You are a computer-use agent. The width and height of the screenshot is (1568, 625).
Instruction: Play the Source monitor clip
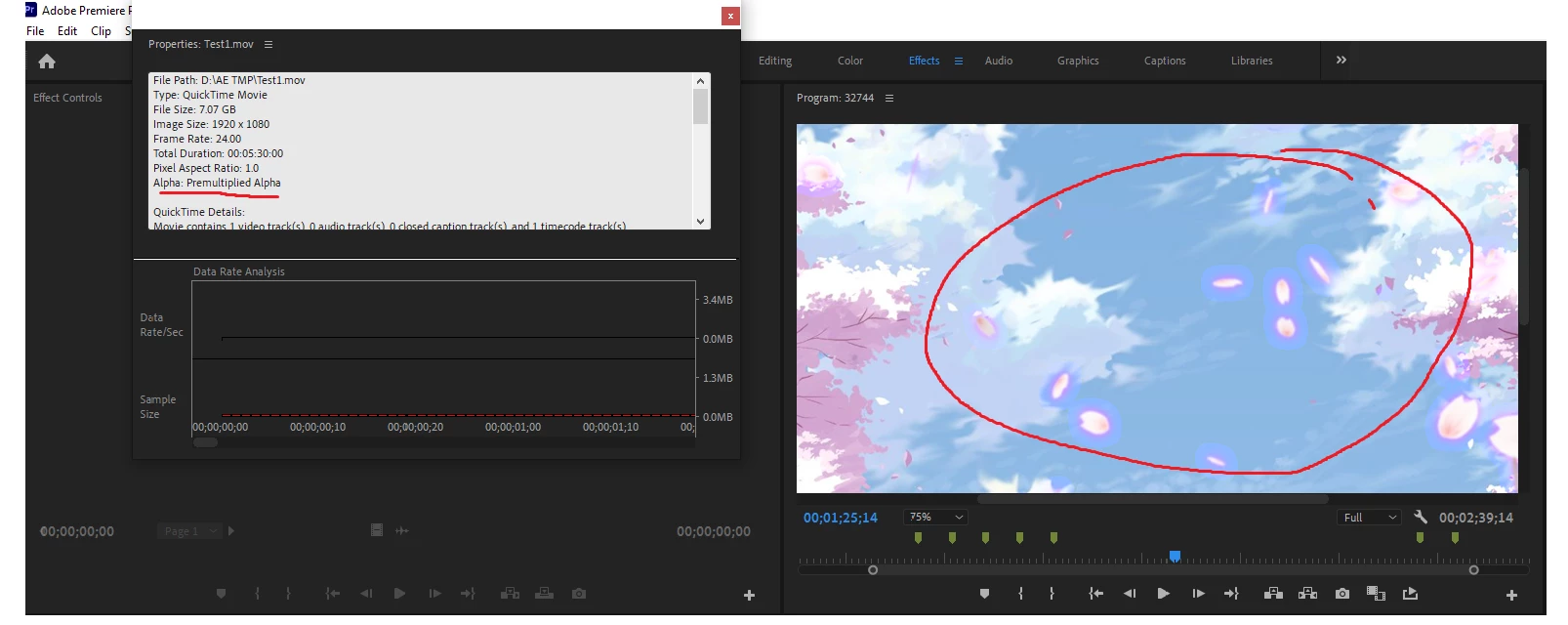[x=399, y=593]
